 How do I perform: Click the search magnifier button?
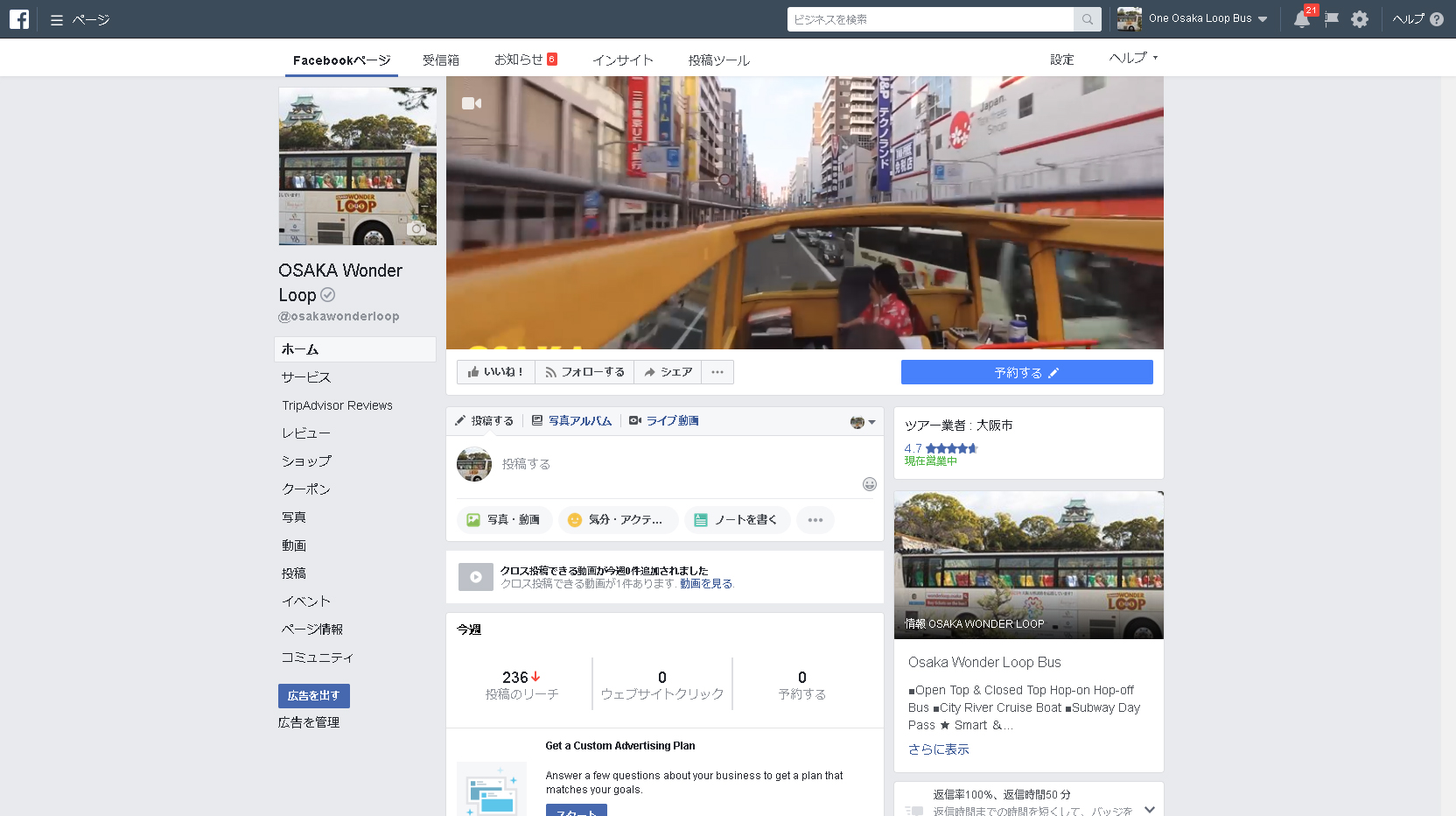click(1088, 19)
